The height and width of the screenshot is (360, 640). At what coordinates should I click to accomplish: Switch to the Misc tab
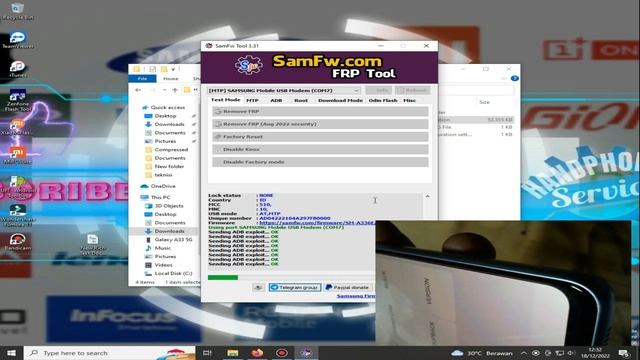click(x=409, y=100)
